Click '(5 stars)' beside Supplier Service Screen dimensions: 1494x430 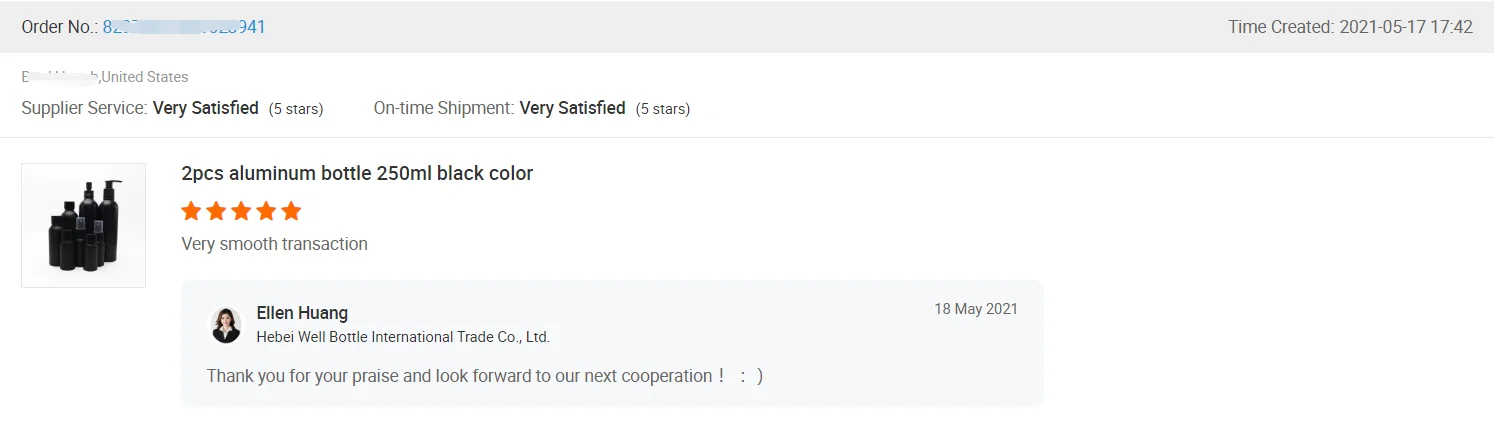(x=296, y=109)
